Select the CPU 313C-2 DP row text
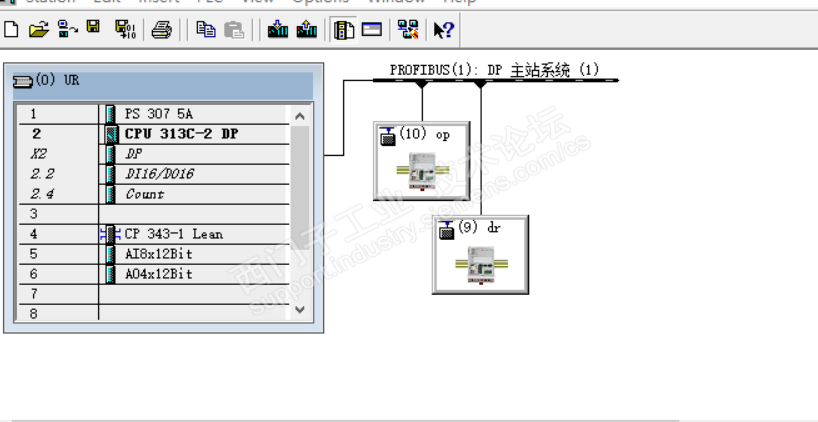The width and height of the screenshot is (818, 422). coord(181,134)
